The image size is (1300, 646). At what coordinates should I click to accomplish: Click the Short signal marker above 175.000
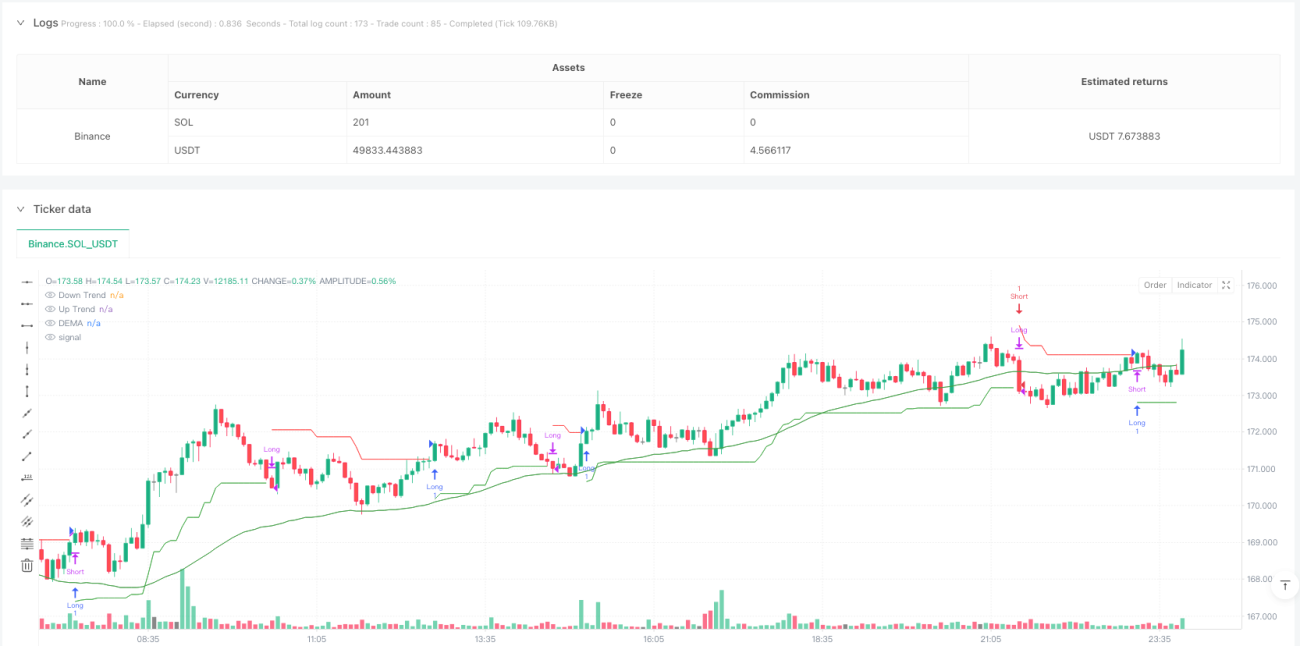click(x=1018, y=297)
